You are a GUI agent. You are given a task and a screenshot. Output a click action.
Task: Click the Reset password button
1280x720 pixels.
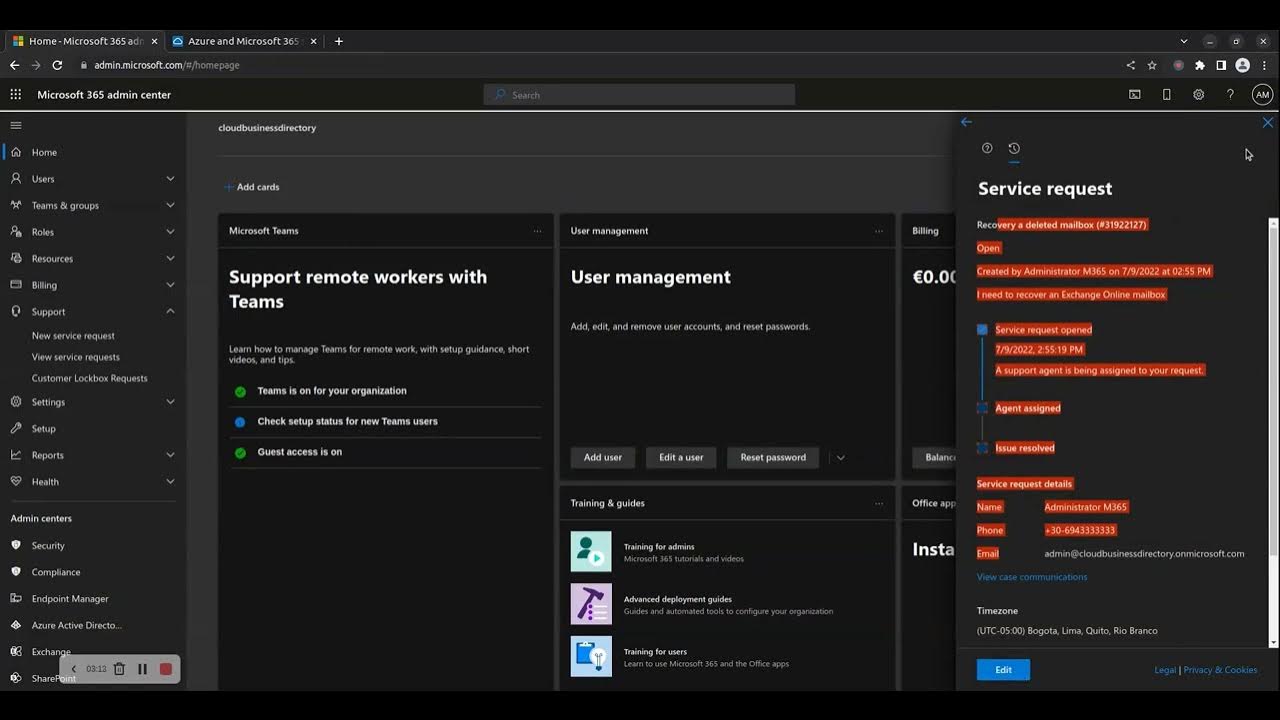773,458
